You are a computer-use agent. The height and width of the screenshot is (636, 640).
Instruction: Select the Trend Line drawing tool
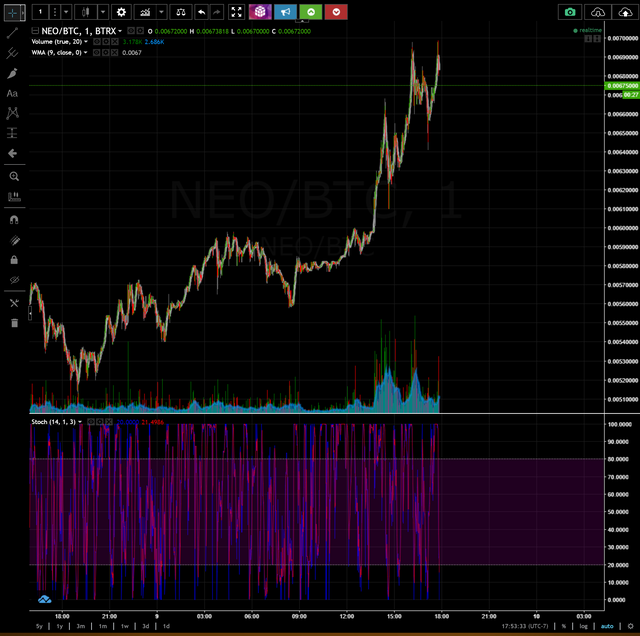coord(13,33)
